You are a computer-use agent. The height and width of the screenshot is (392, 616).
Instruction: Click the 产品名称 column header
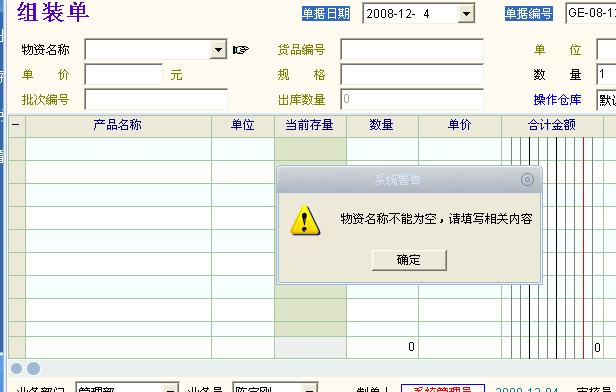tap(118, 125)
